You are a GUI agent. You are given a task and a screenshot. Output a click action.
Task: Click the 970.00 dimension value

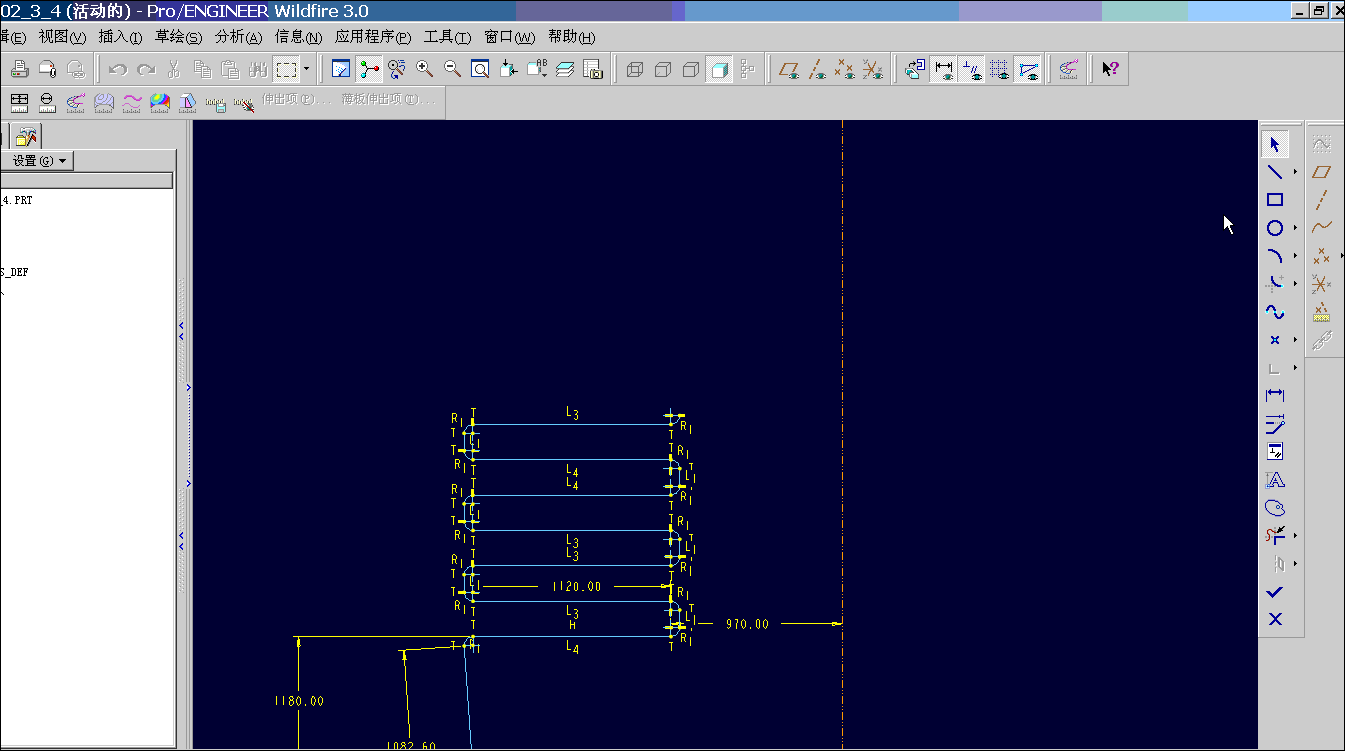747,624
